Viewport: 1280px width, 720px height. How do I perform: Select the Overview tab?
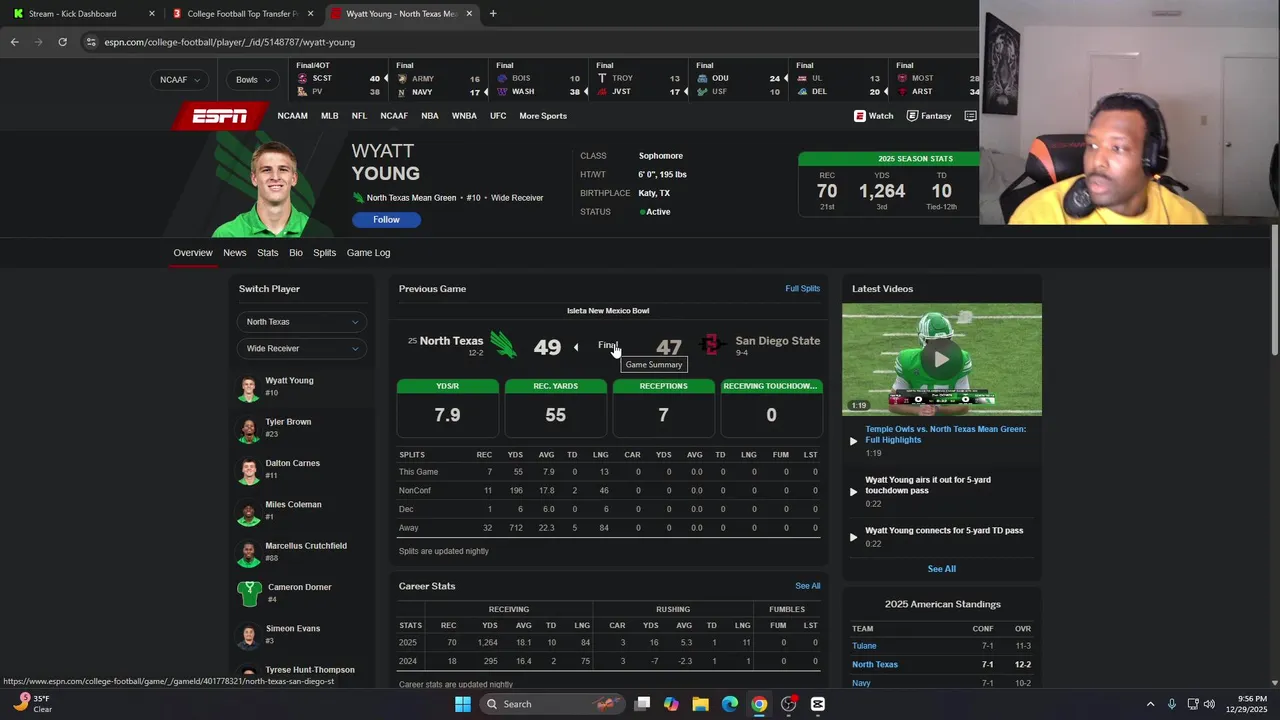pyautogui.click(x=193, y=253)
